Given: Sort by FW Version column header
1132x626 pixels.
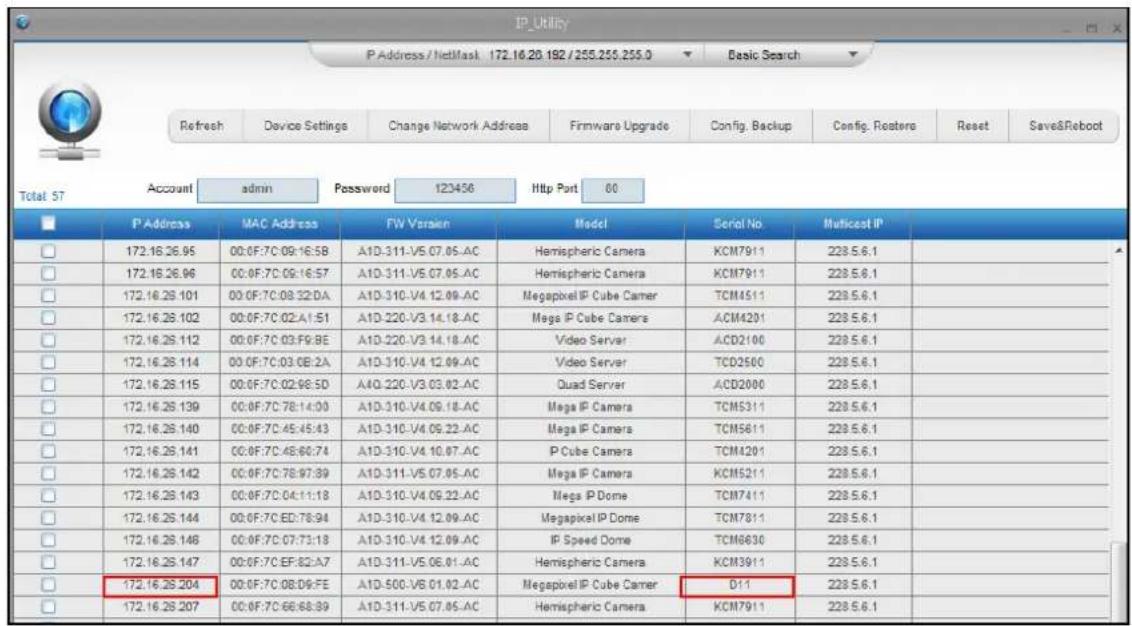Looking at the screenshot, I should tap(418, 224).
